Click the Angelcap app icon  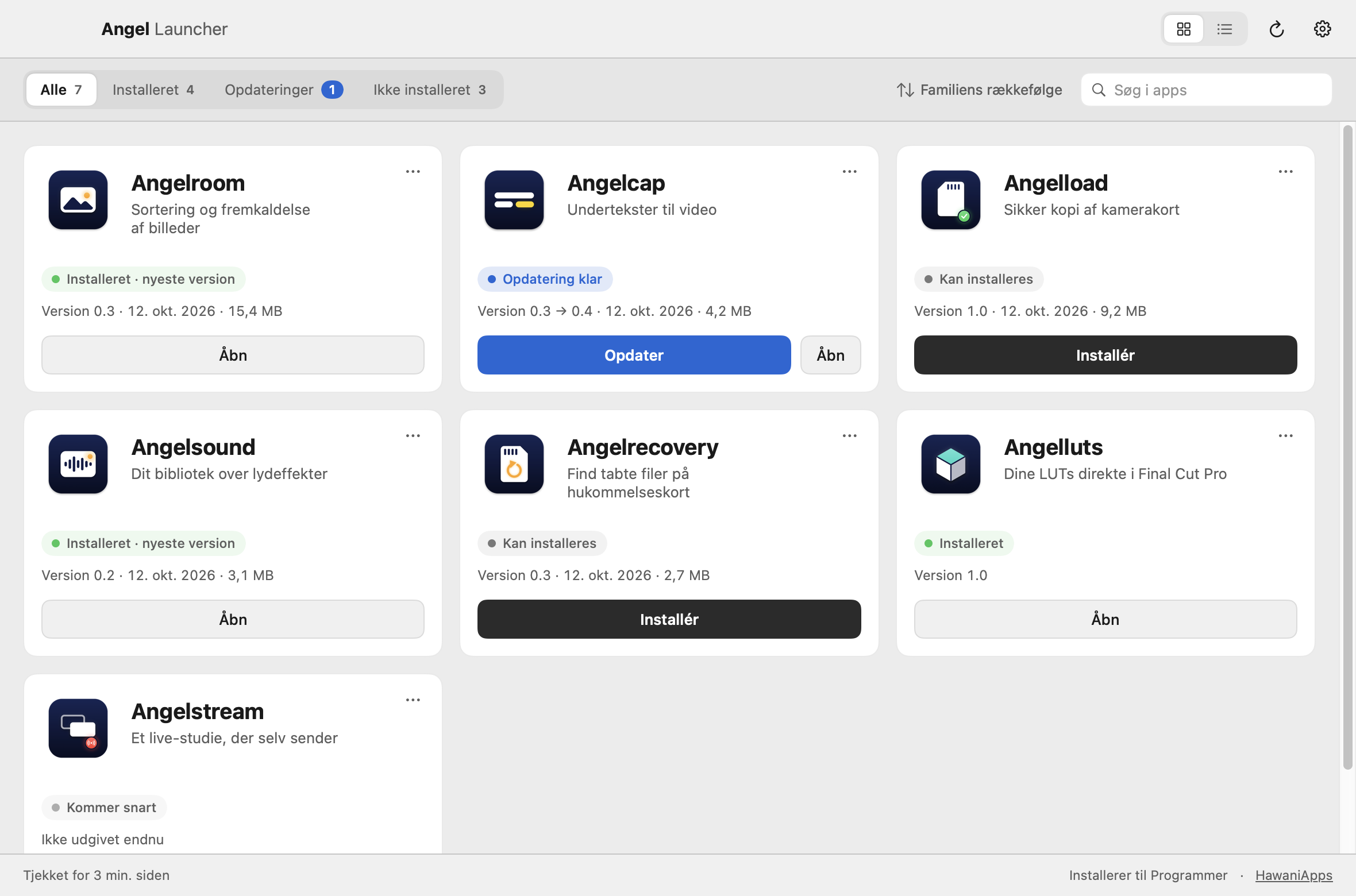point(514,200)
